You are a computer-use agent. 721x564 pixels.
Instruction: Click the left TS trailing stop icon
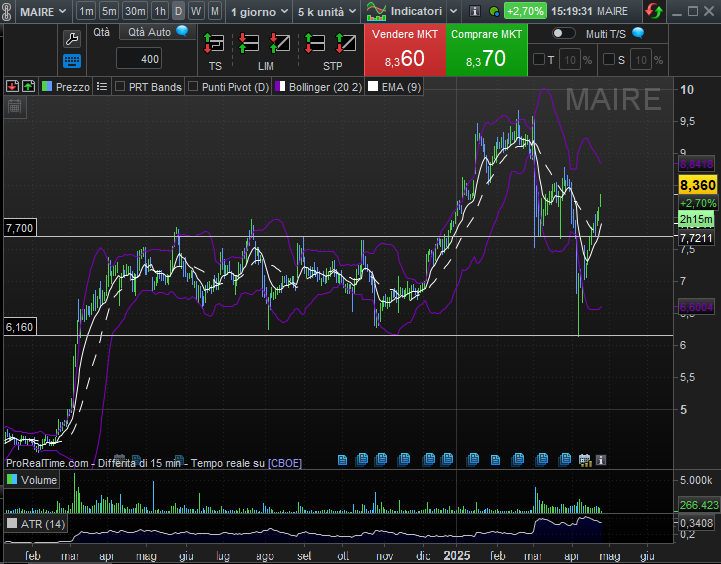(x=214, y=44)
